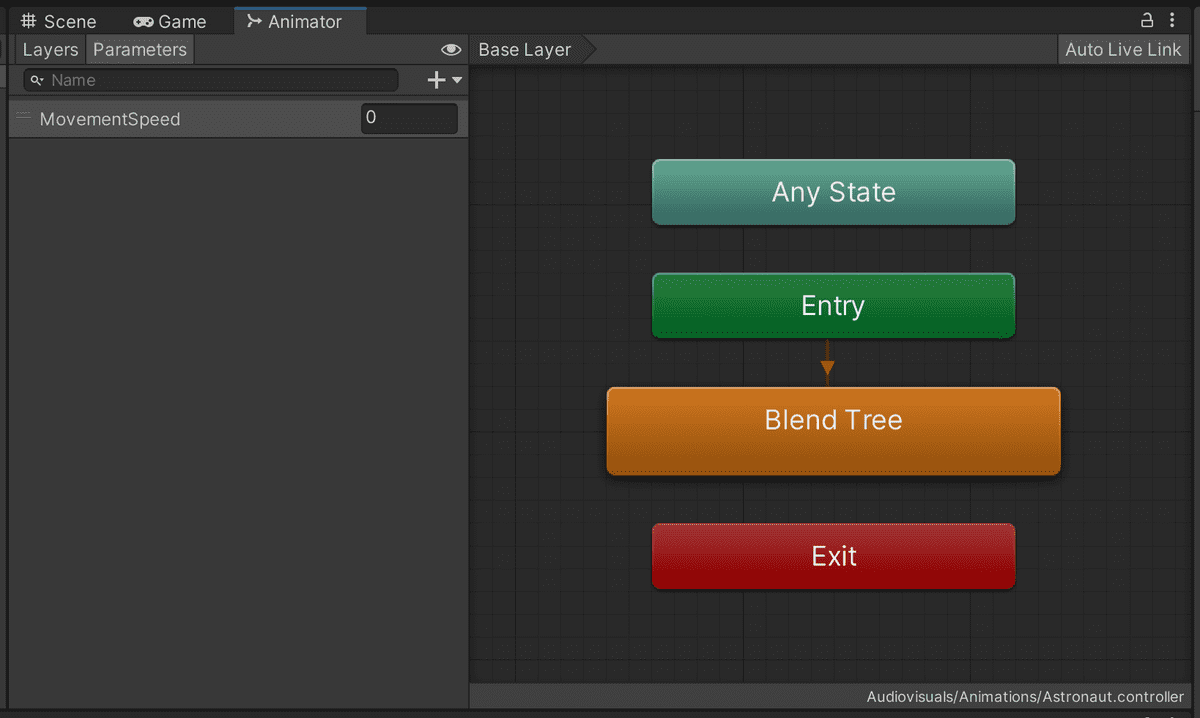Switch to the Scene tab

point(58,21)
